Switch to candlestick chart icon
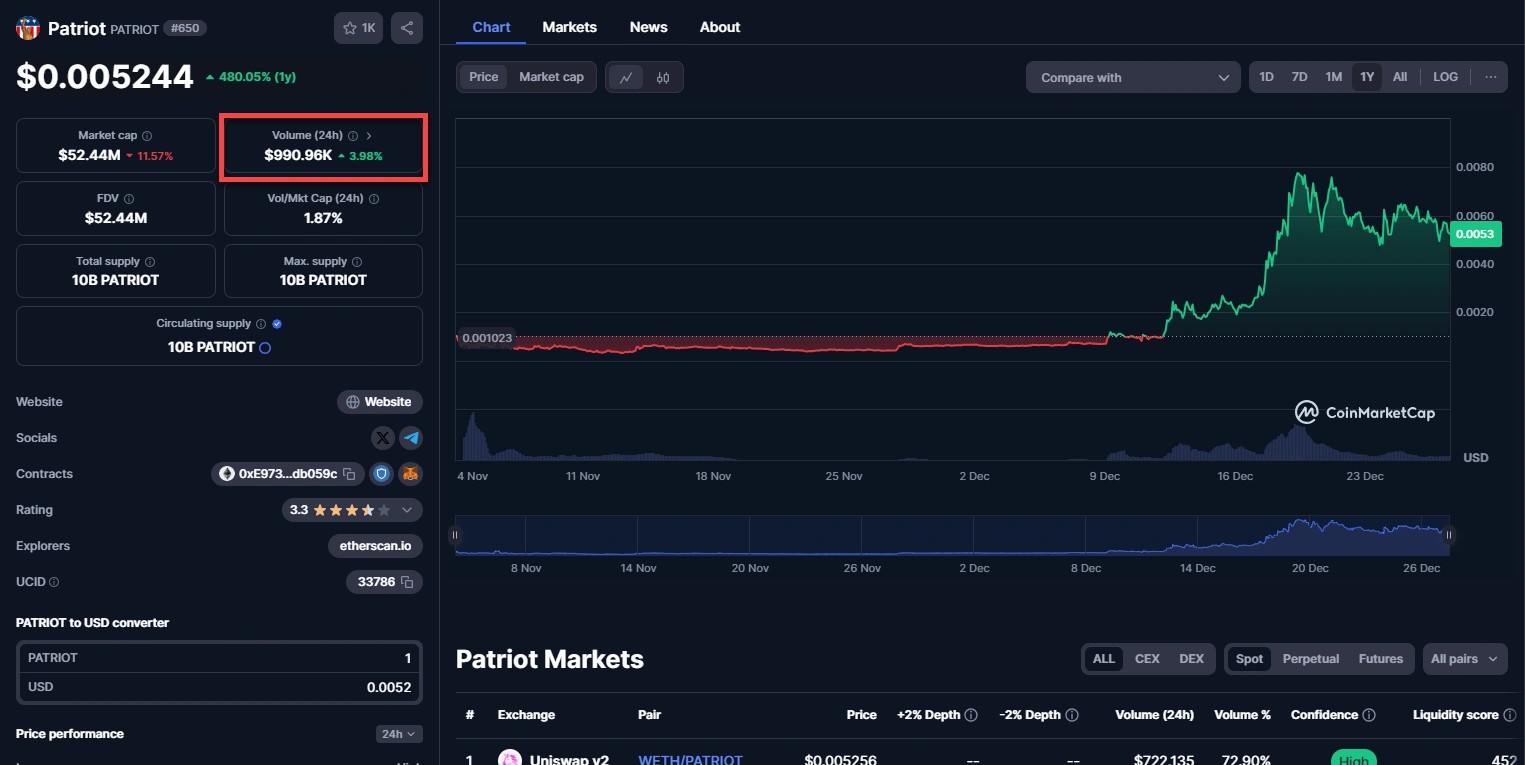Viewport: 1525px width, 765px height. [x=663, y=78]
